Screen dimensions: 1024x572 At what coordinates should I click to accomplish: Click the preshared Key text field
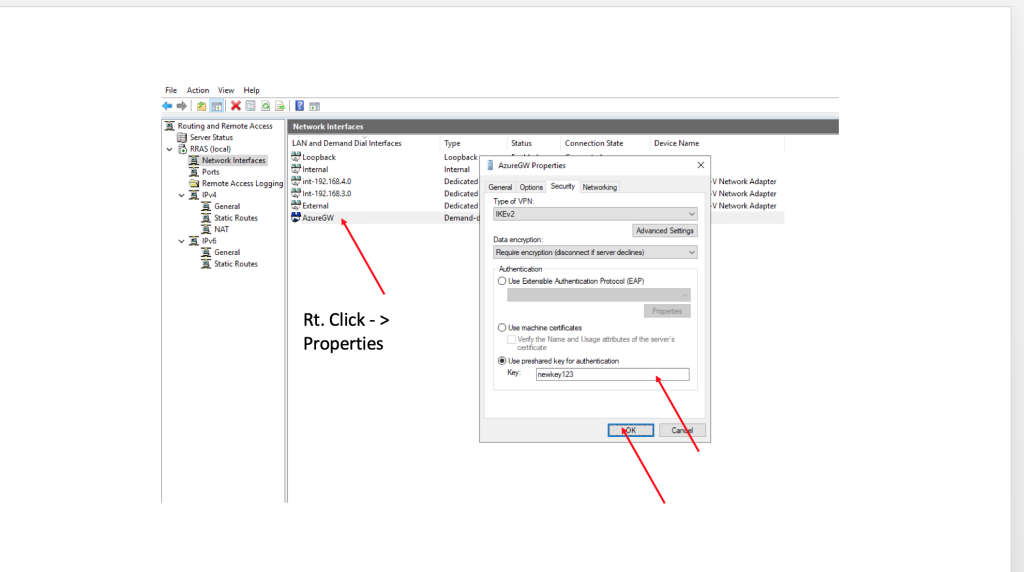tap(611, 375)
